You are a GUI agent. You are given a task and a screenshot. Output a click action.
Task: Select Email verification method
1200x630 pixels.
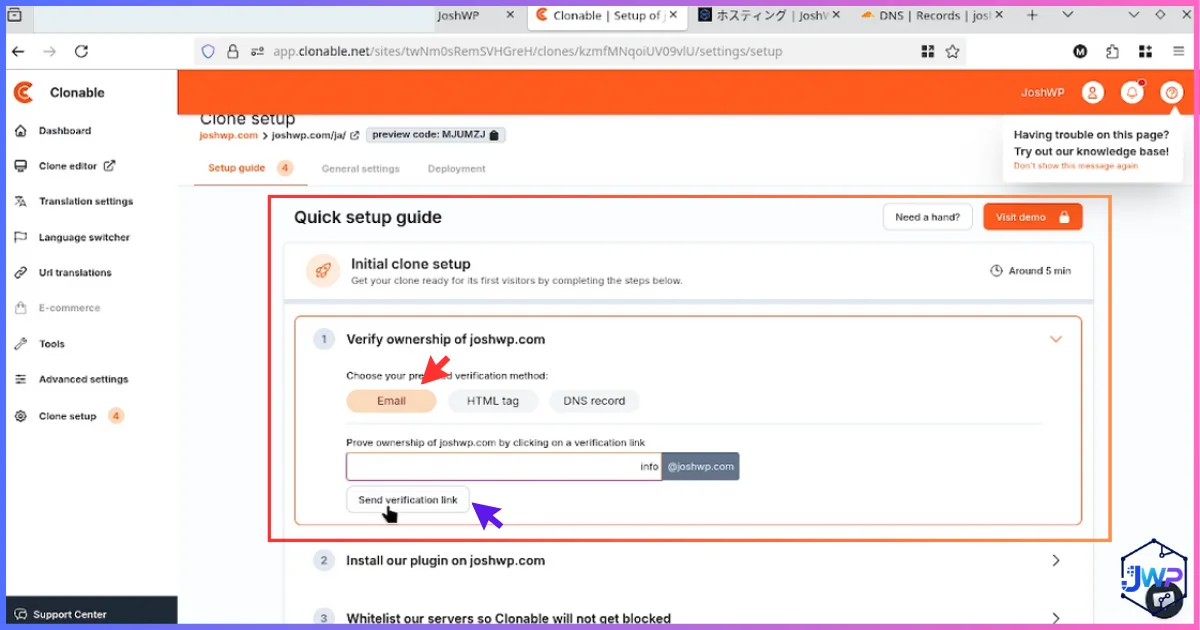[x=391, y=401]
